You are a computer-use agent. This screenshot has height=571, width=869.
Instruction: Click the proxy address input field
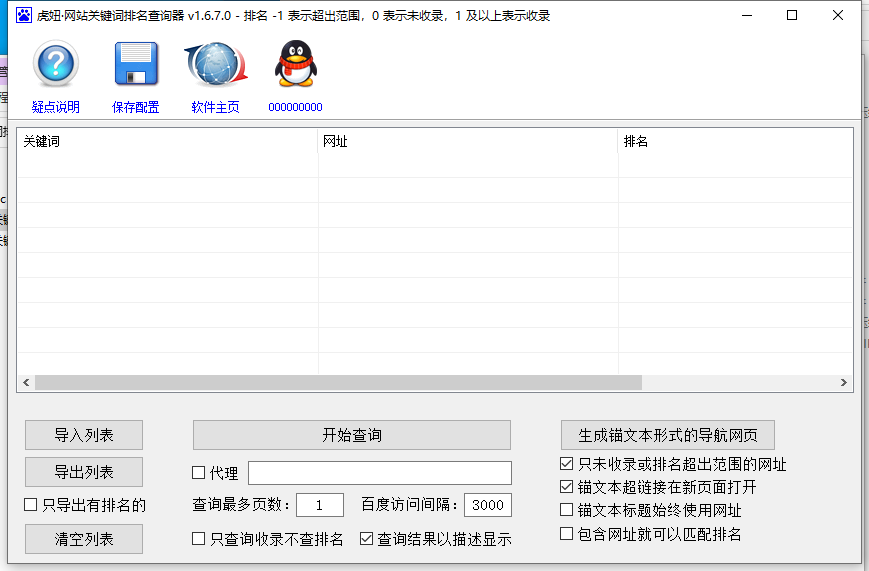point(380,473)
